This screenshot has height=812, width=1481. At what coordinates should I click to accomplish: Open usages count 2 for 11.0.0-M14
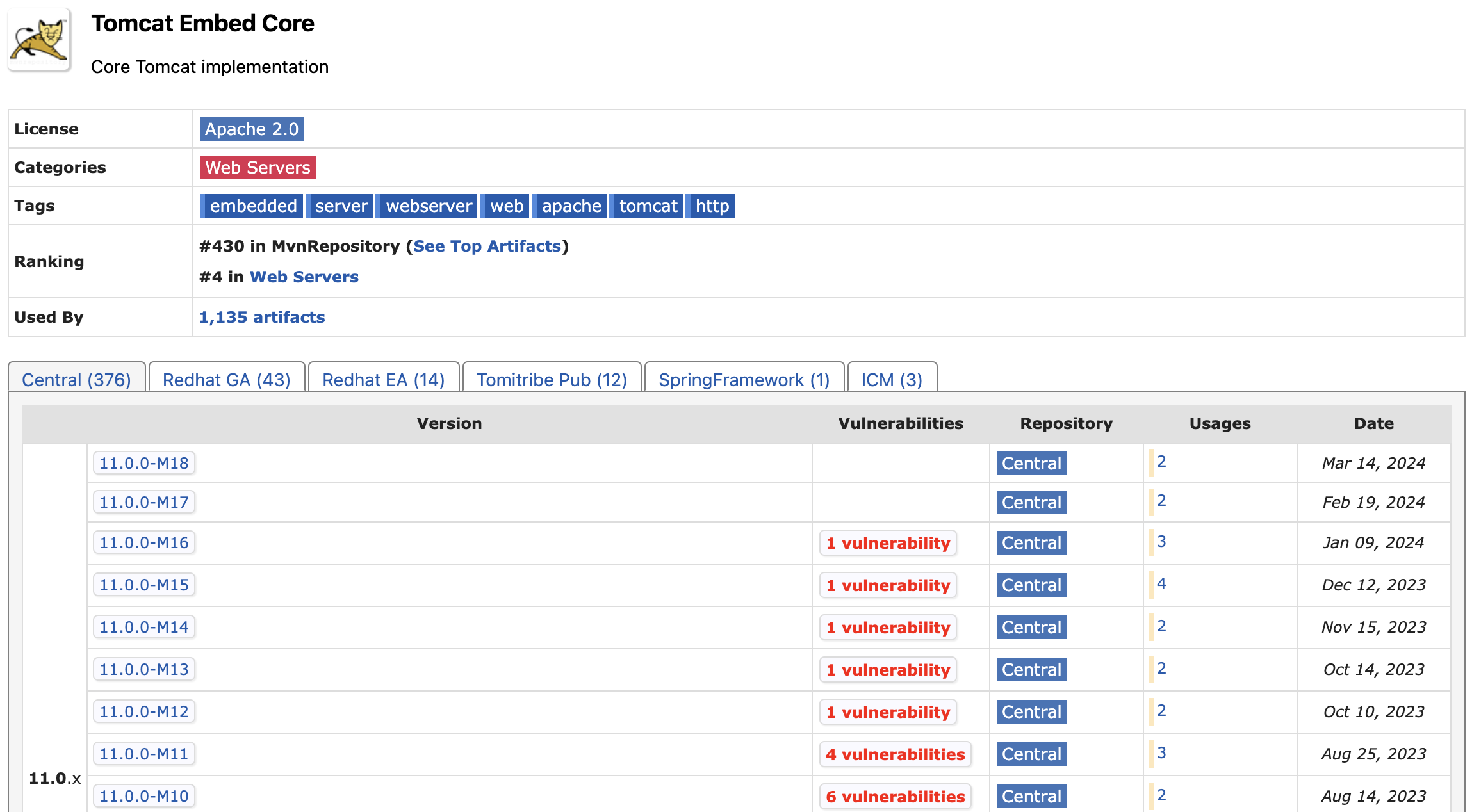tap(1161, 626)
